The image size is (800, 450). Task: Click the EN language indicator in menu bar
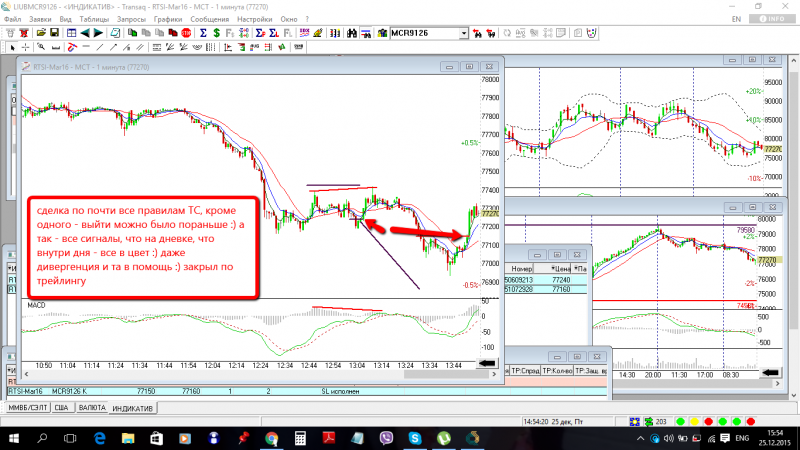pyautogui.click(x=736, y=19)
